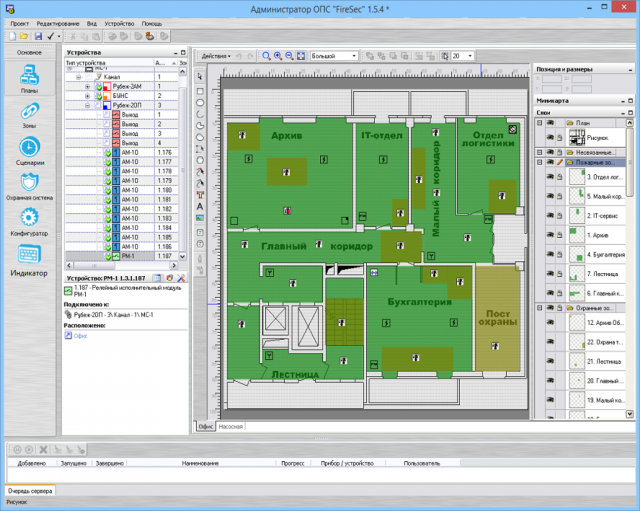Toggle visibility of 3. Отдел лог layer
Screen dimensions: 640x511
click(x=550, y=176)
